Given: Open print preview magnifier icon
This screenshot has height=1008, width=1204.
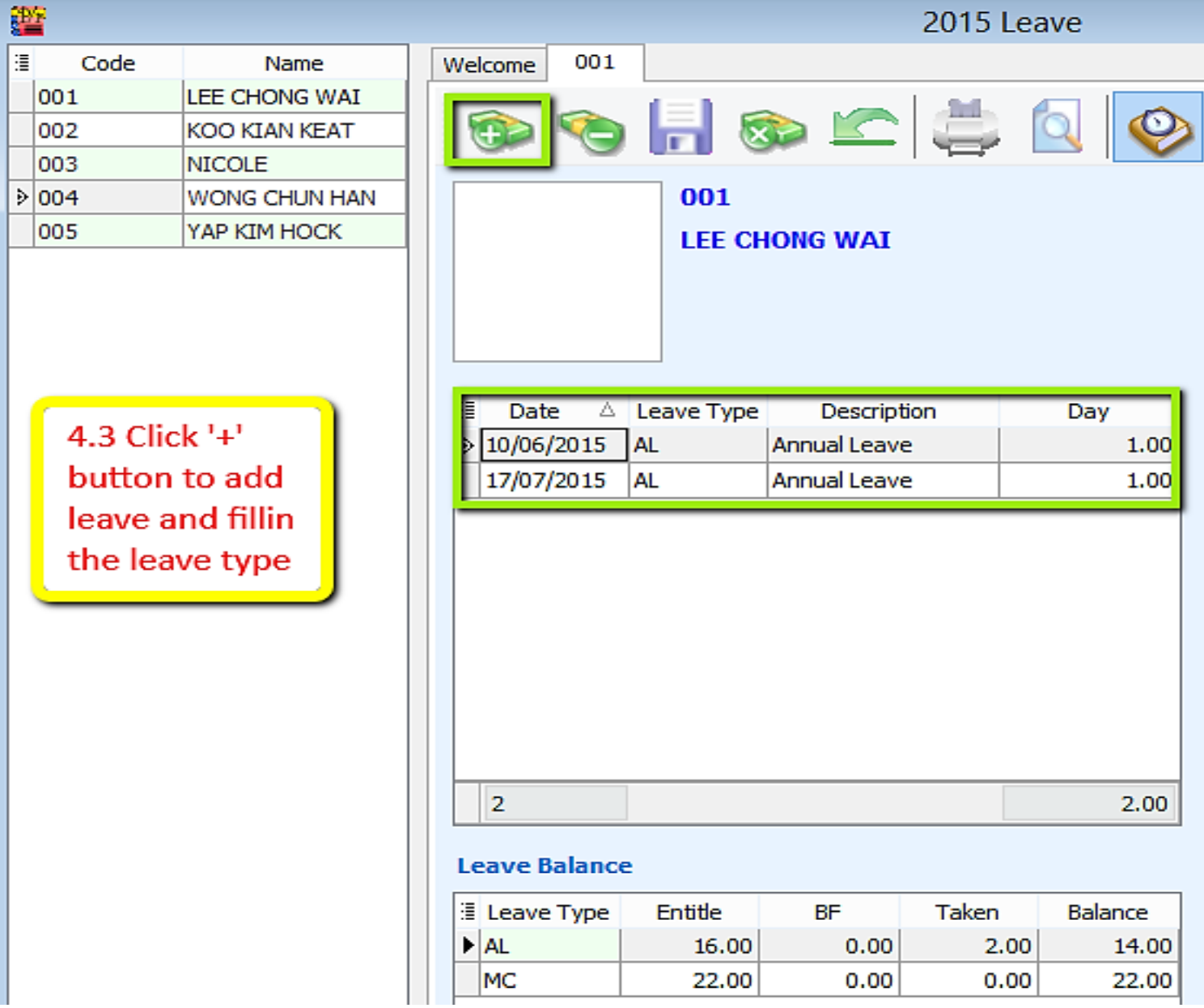Looking at the screenshot, I should pos(1057,127).
